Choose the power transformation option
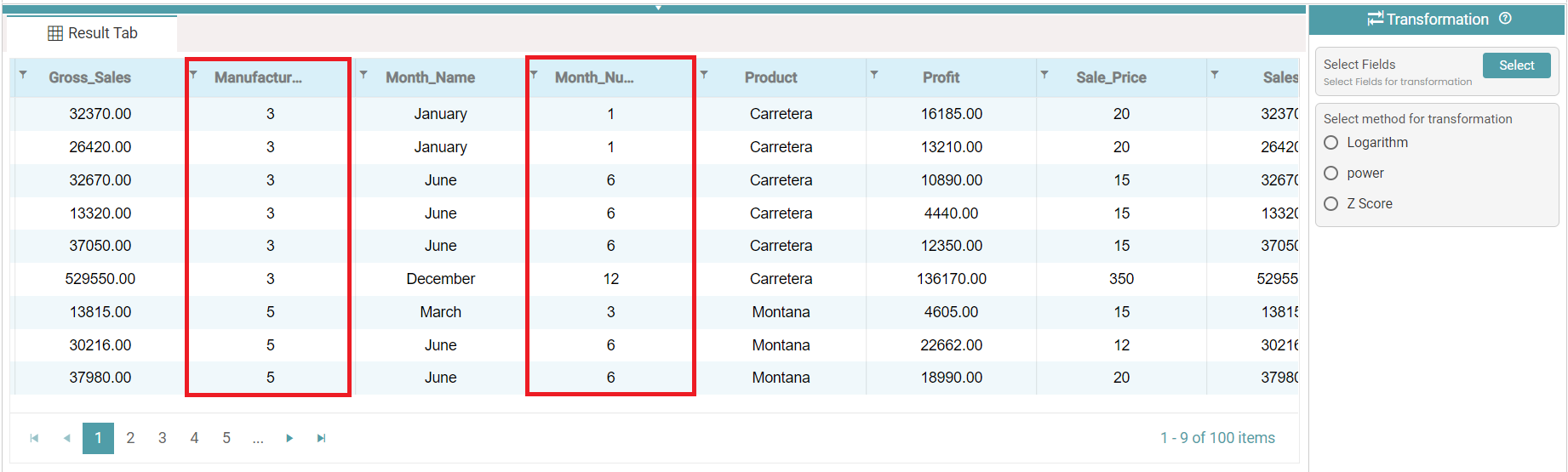1568x472 pixels. tap(1331, 173)
